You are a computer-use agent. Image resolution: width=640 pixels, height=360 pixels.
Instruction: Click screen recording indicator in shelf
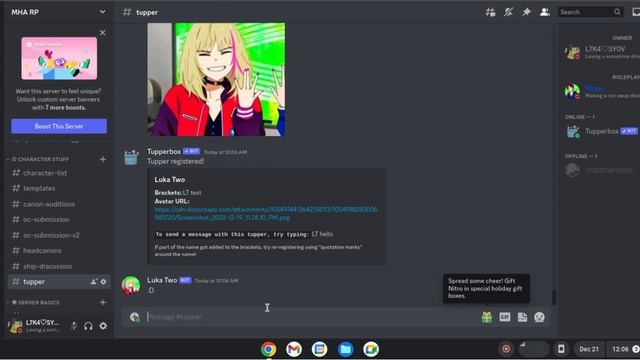506,349
